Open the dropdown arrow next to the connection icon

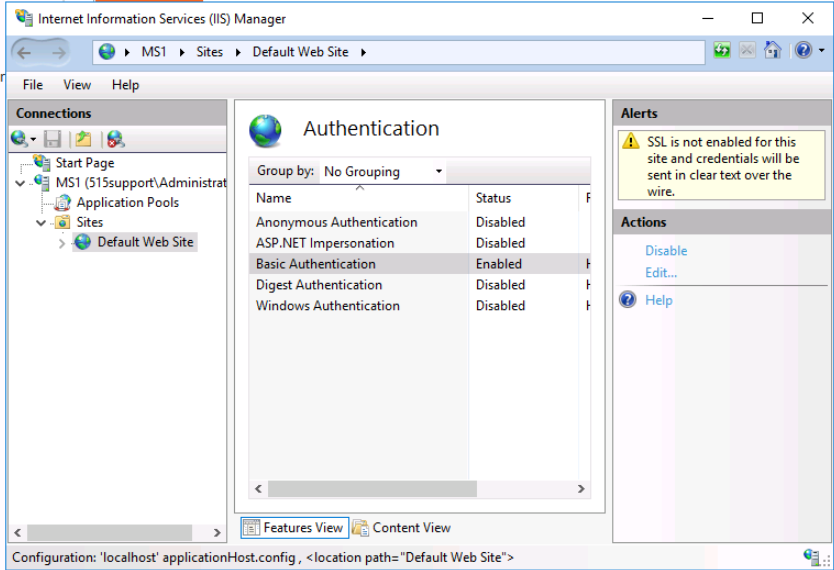[33, 140]
